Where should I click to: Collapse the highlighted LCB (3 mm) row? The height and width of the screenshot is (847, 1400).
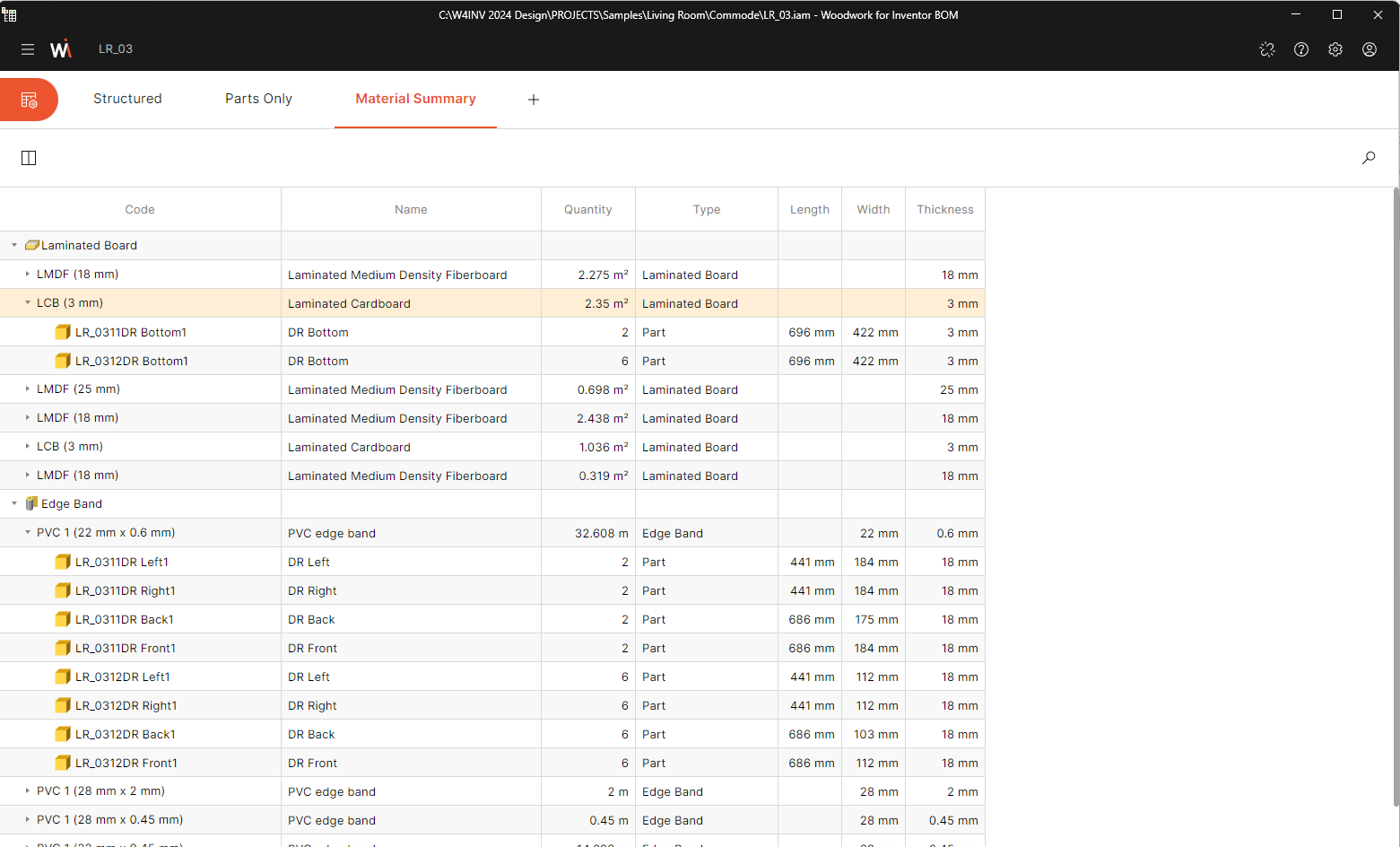pos(28,302)
